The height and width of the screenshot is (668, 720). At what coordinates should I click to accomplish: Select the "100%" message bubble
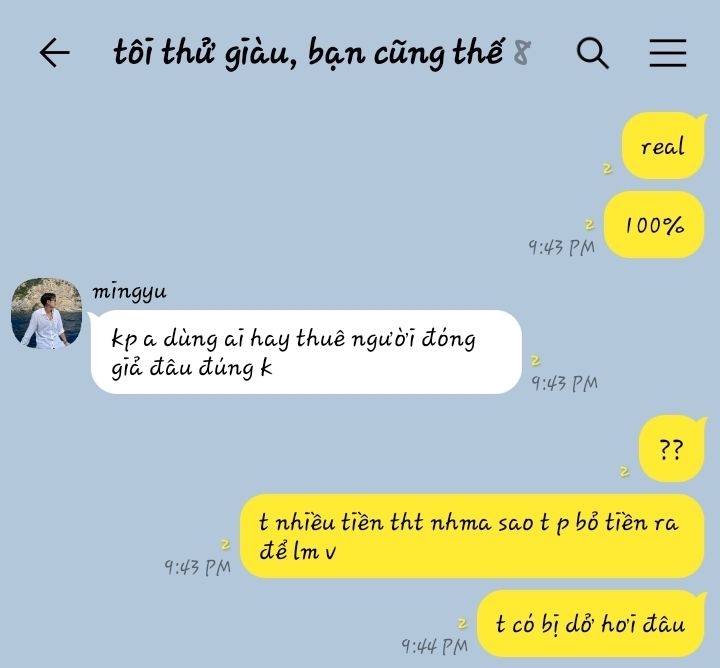point(654,225)
